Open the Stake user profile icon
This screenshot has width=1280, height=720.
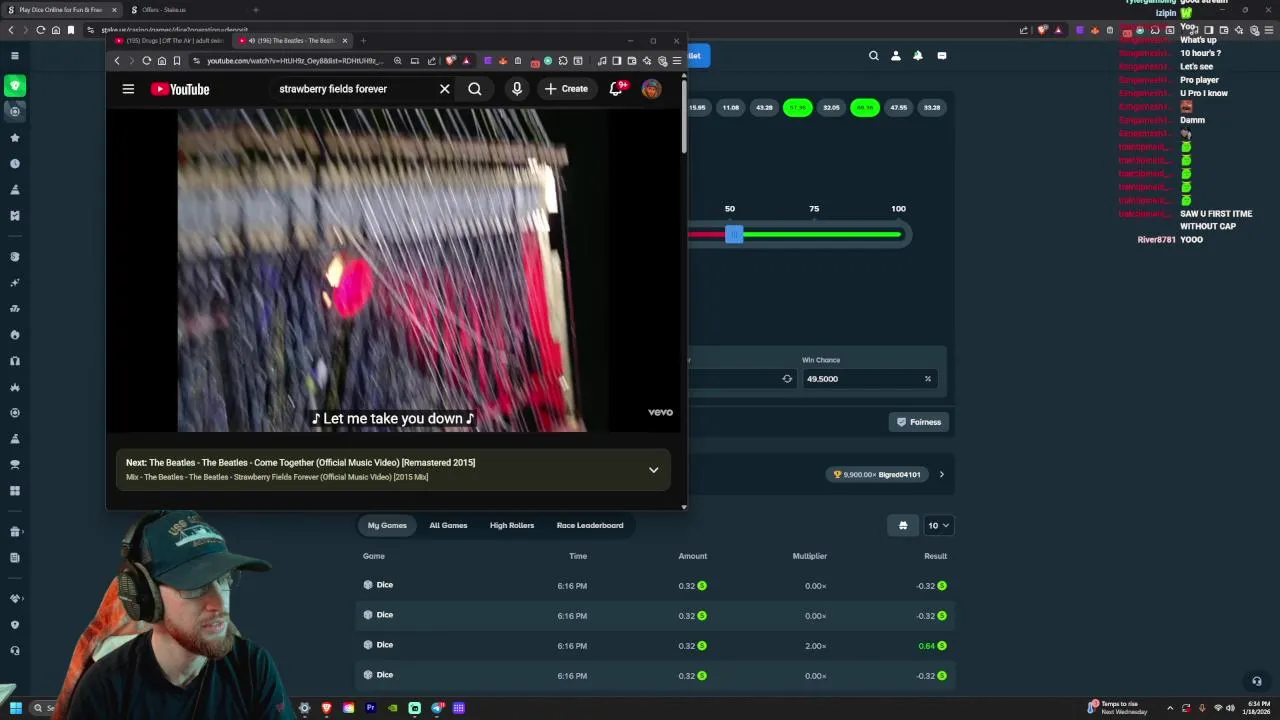pyautogui.click(x=896, y=56)
